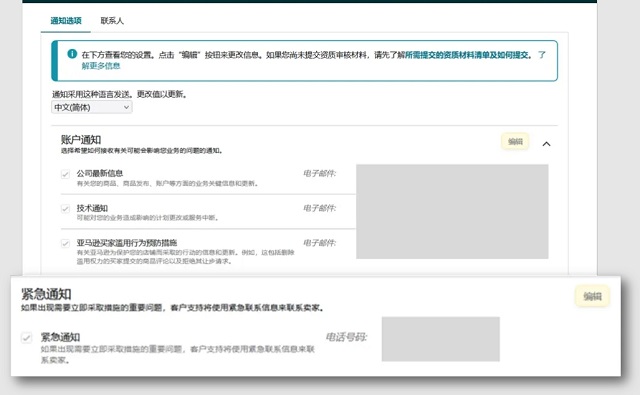Screen dimensions: 640x395
Task: Click the redacted email address area
Action: (x=452, y=211)
